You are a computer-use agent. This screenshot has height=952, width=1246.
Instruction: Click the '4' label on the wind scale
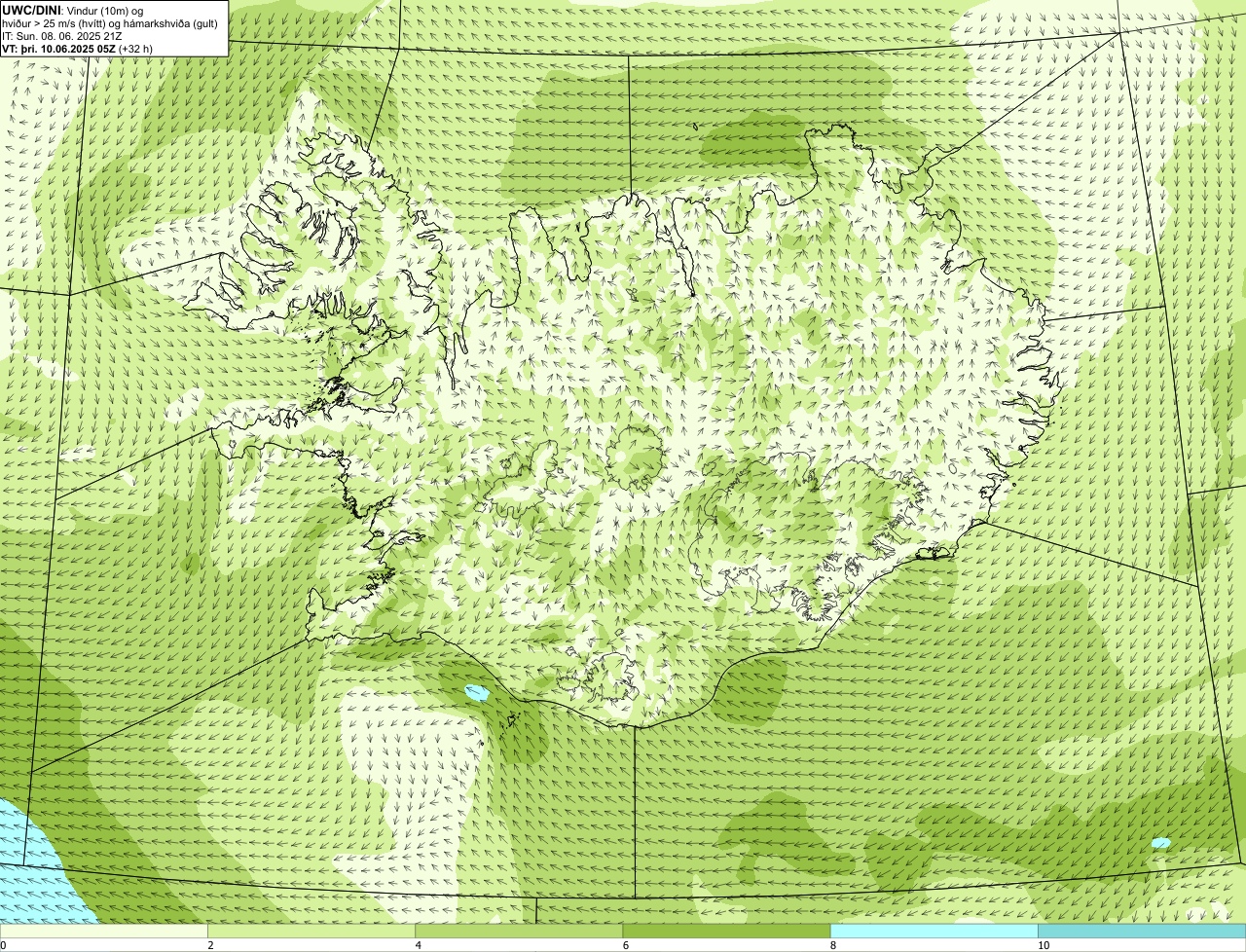coord(418,945)
